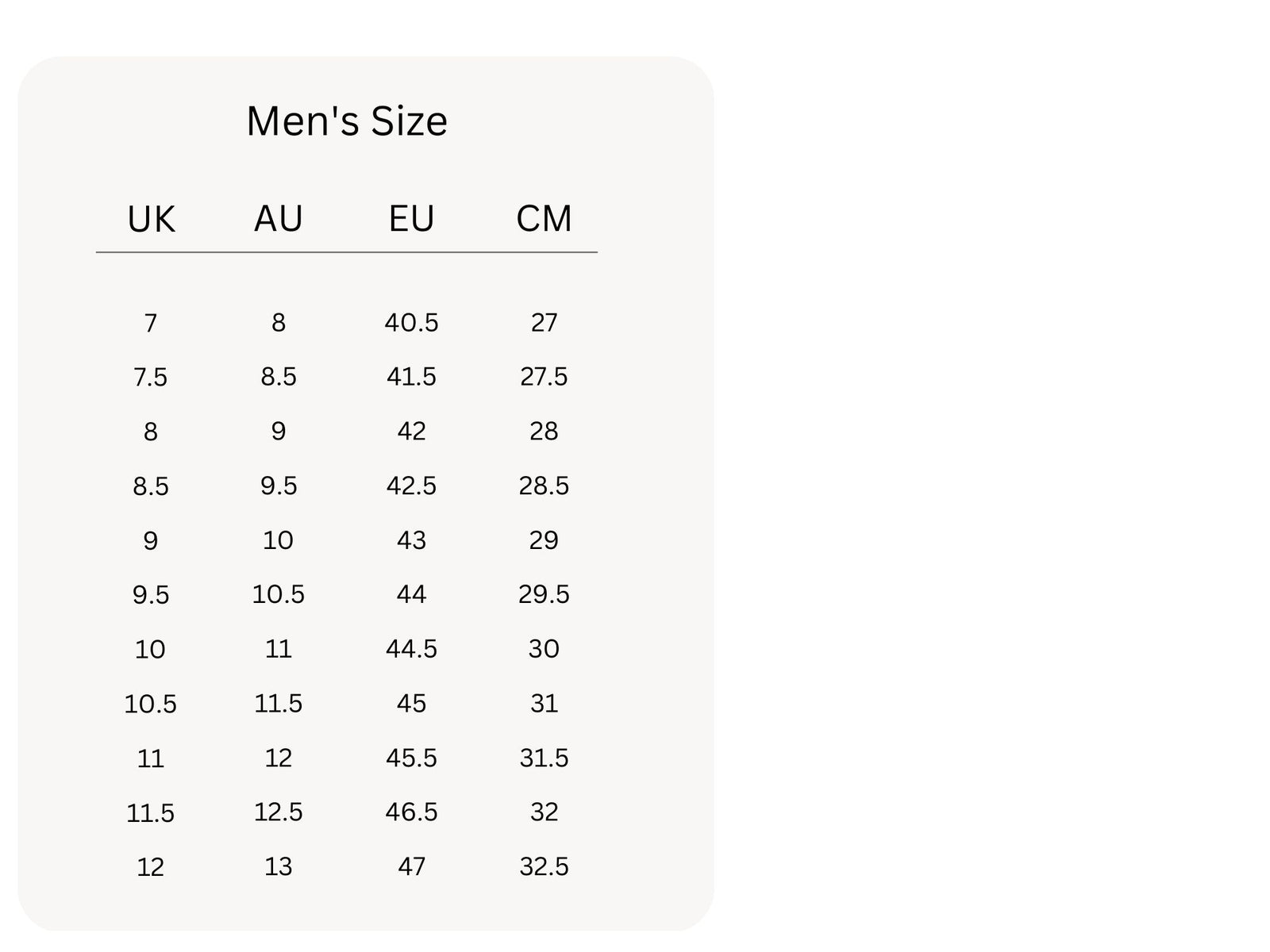1270x952 pixels.
Task: Click the UK column header
Action: [151, 219]
